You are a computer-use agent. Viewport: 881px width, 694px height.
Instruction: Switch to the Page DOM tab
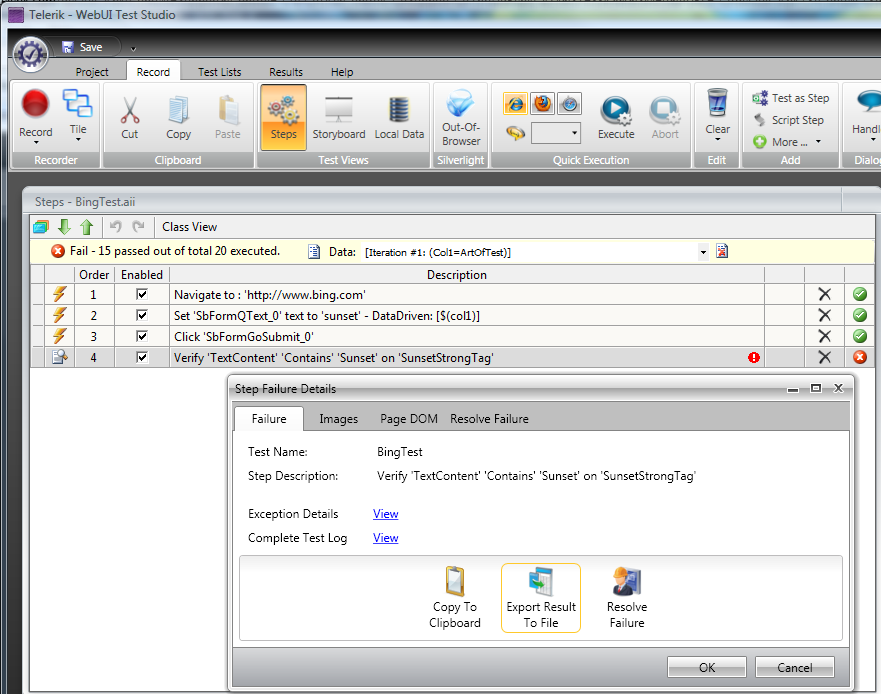(409, 419)
